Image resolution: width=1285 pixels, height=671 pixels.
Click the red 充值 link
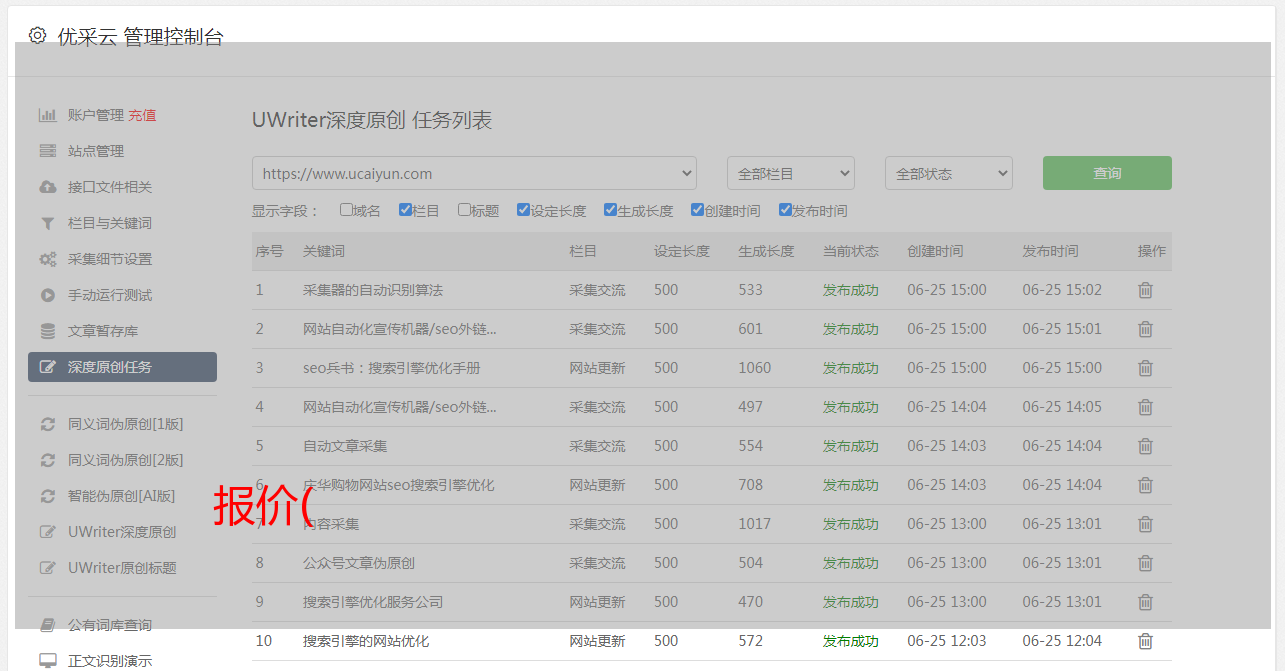pyautogui.click(x=142, y=115)
